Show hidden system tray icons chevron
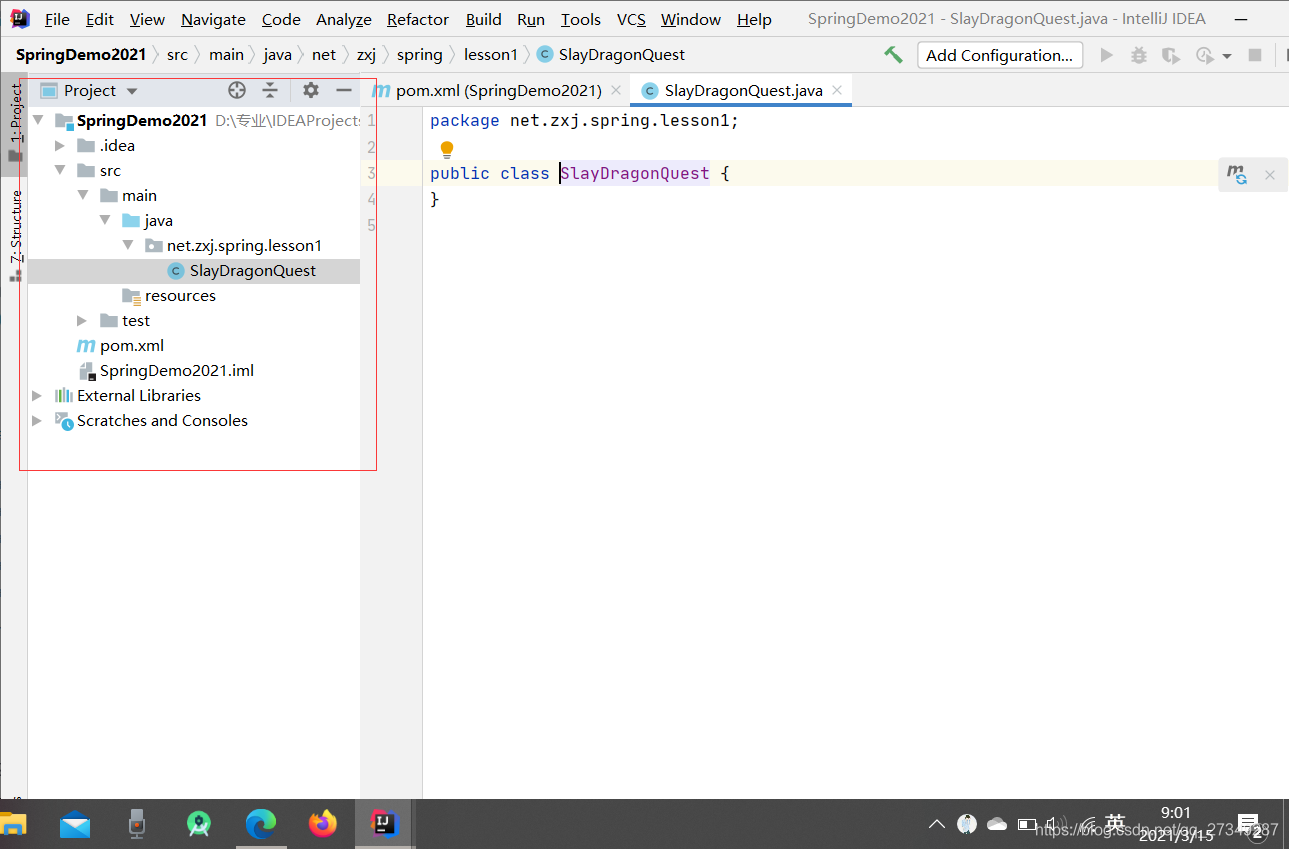Image resolution: width=1289 pixels, height=849 pixels. [x=937, y=824]
